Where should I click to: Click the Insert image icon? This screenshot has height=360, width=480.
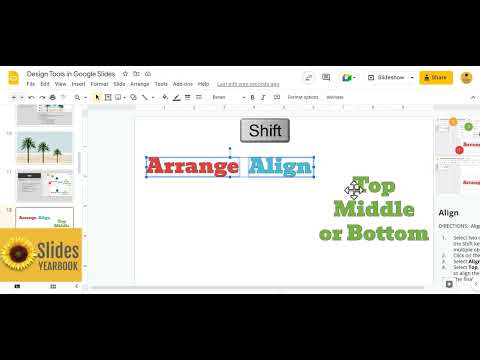(118, 97)
